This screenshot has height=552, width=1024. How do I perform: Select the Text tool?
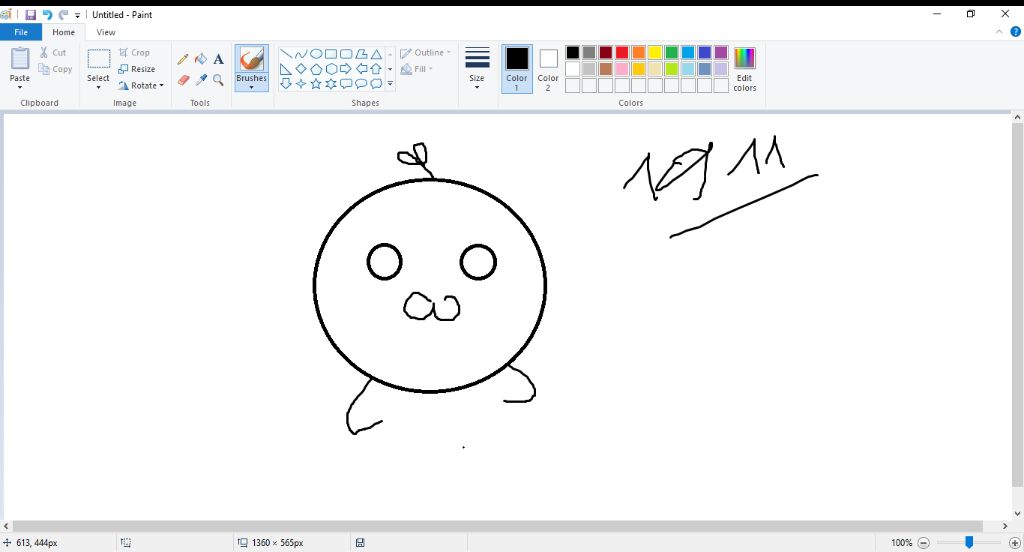(218, 59)
